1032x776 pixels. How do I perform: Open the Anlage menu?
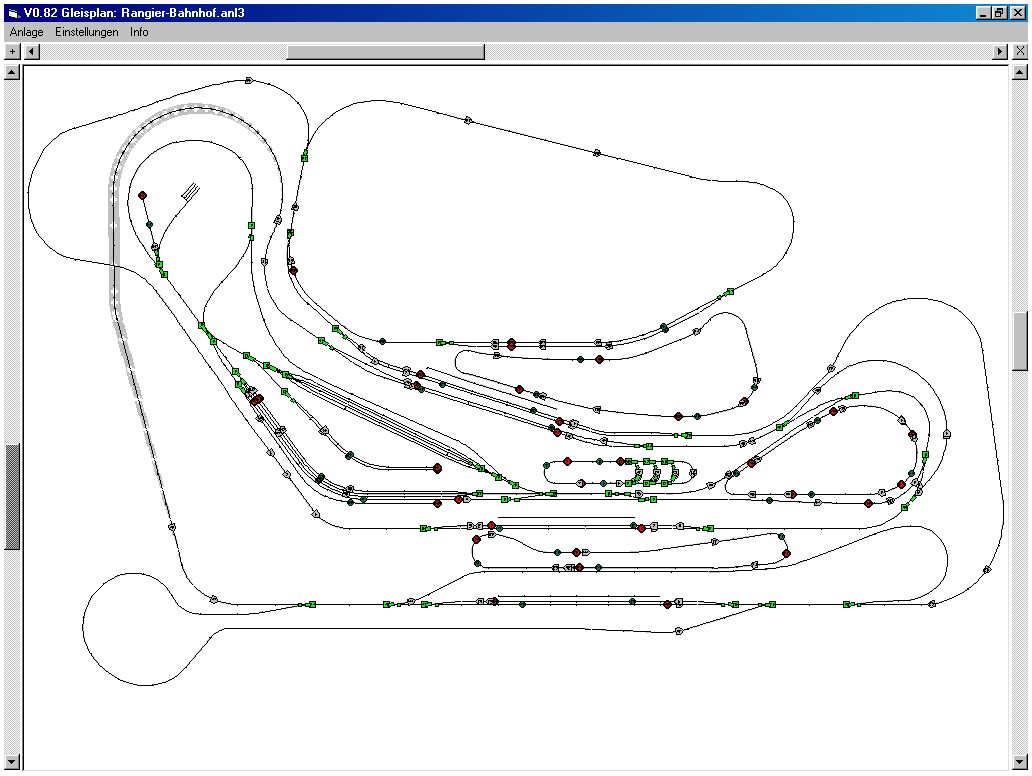(x=26, y=32)
